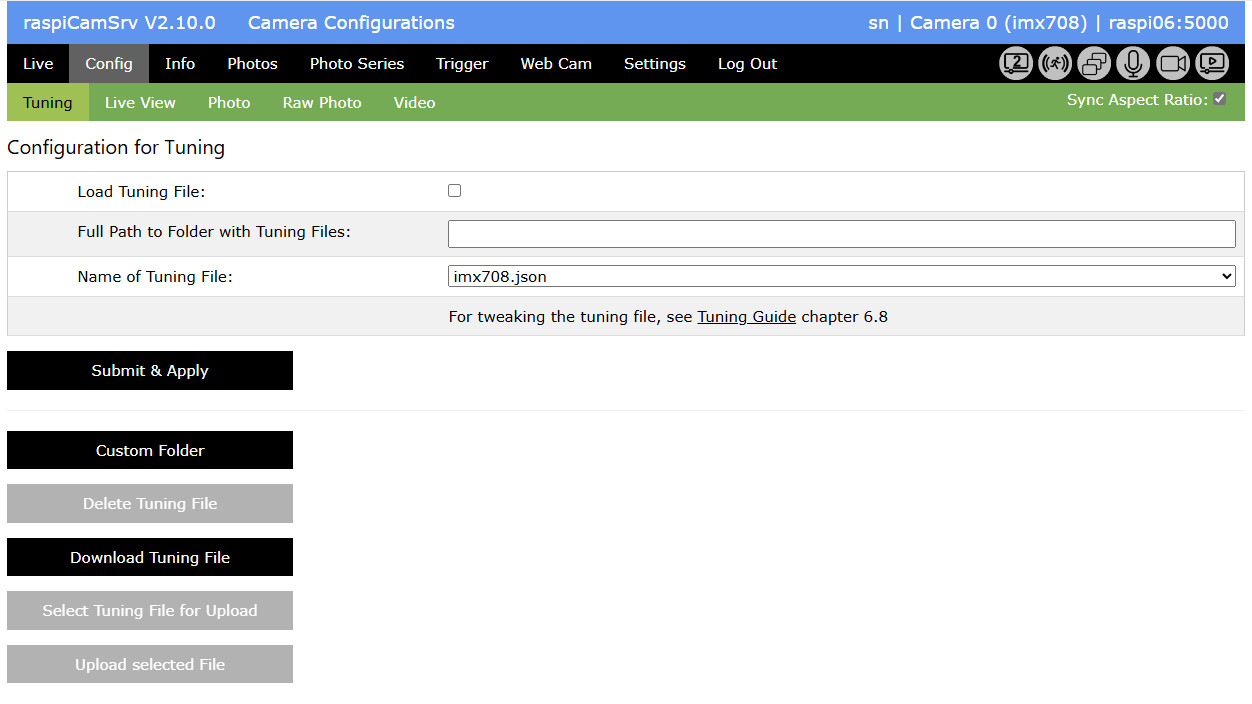Toggle the Sync Aspect Ratio checkbox
This screenshot has height=704, width=1252.
pyautogui.click(x=1219, y=99)
